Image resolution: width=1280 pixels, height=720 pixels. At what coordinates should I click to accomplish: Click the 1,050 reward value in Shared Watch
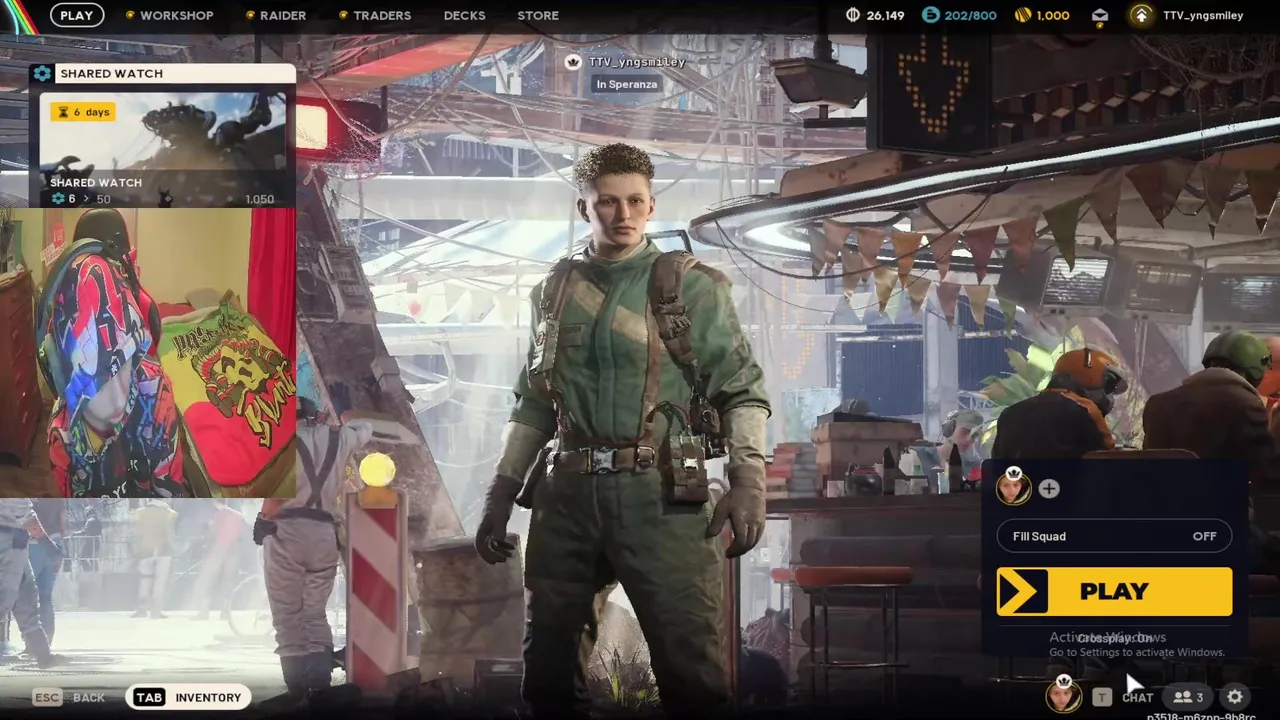[x=259, y=199]
